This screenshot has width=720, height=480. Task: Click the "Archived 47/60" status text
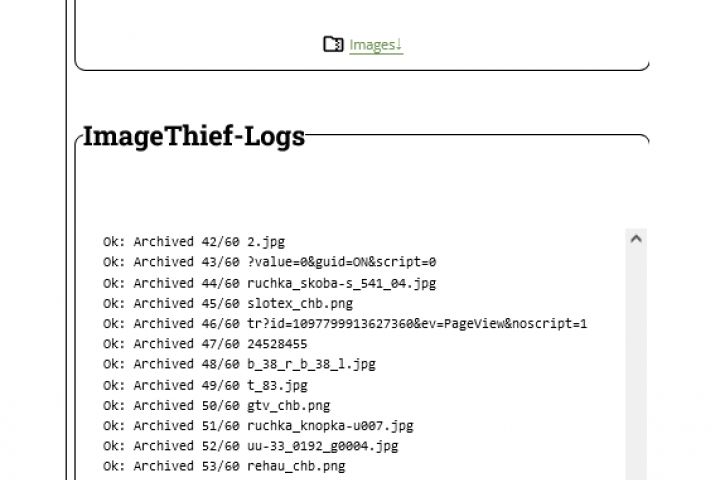pos(186,344)
